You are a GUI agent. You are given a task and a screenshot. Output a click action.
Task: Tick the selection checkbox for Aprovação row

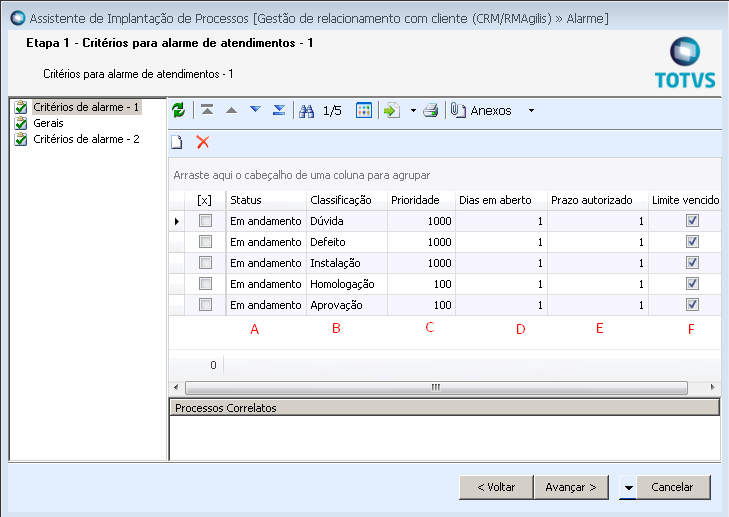click(205, 305)
